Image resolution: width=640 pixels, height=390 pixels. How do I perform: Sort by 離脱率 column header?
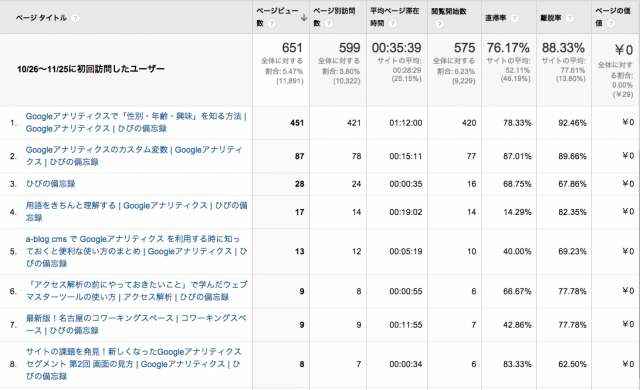[x=551, y=18]
